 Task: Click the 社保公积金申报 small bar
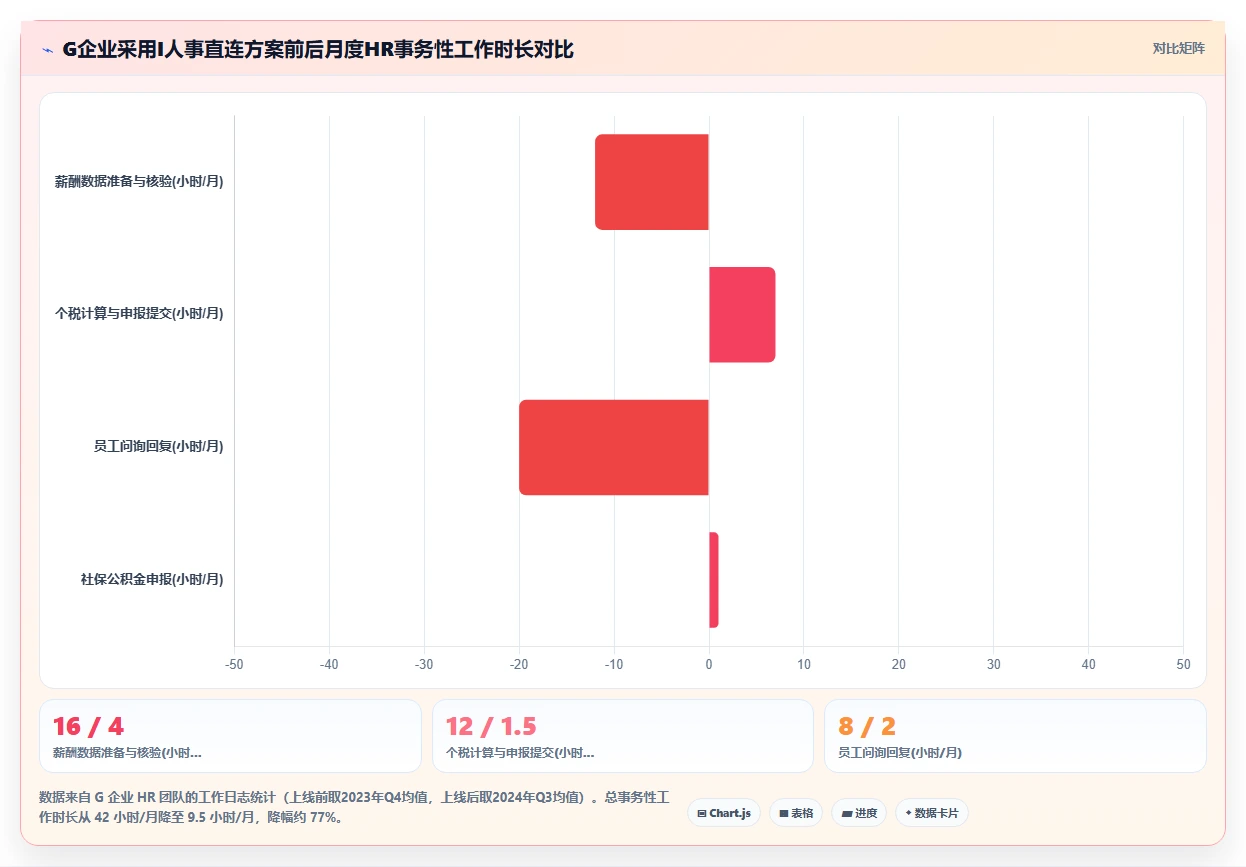click(714, 580)
